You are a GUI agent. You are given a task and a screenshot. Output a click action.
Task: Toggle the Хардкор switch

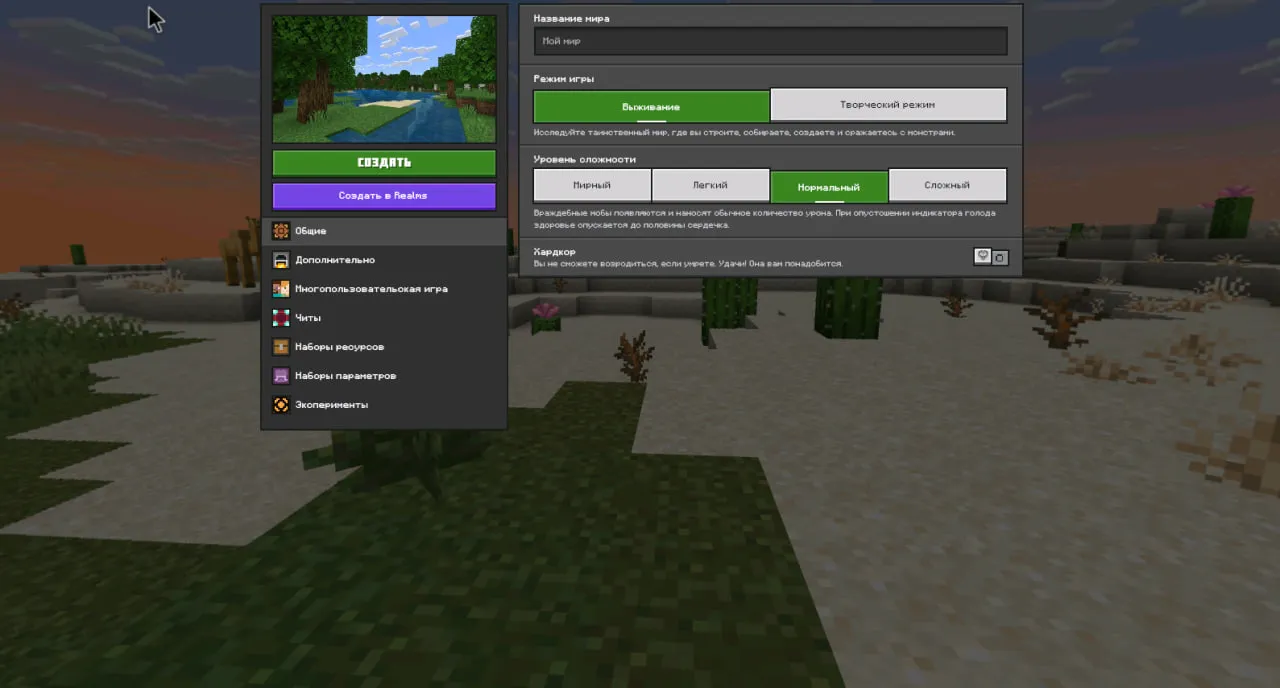point(991,257)
